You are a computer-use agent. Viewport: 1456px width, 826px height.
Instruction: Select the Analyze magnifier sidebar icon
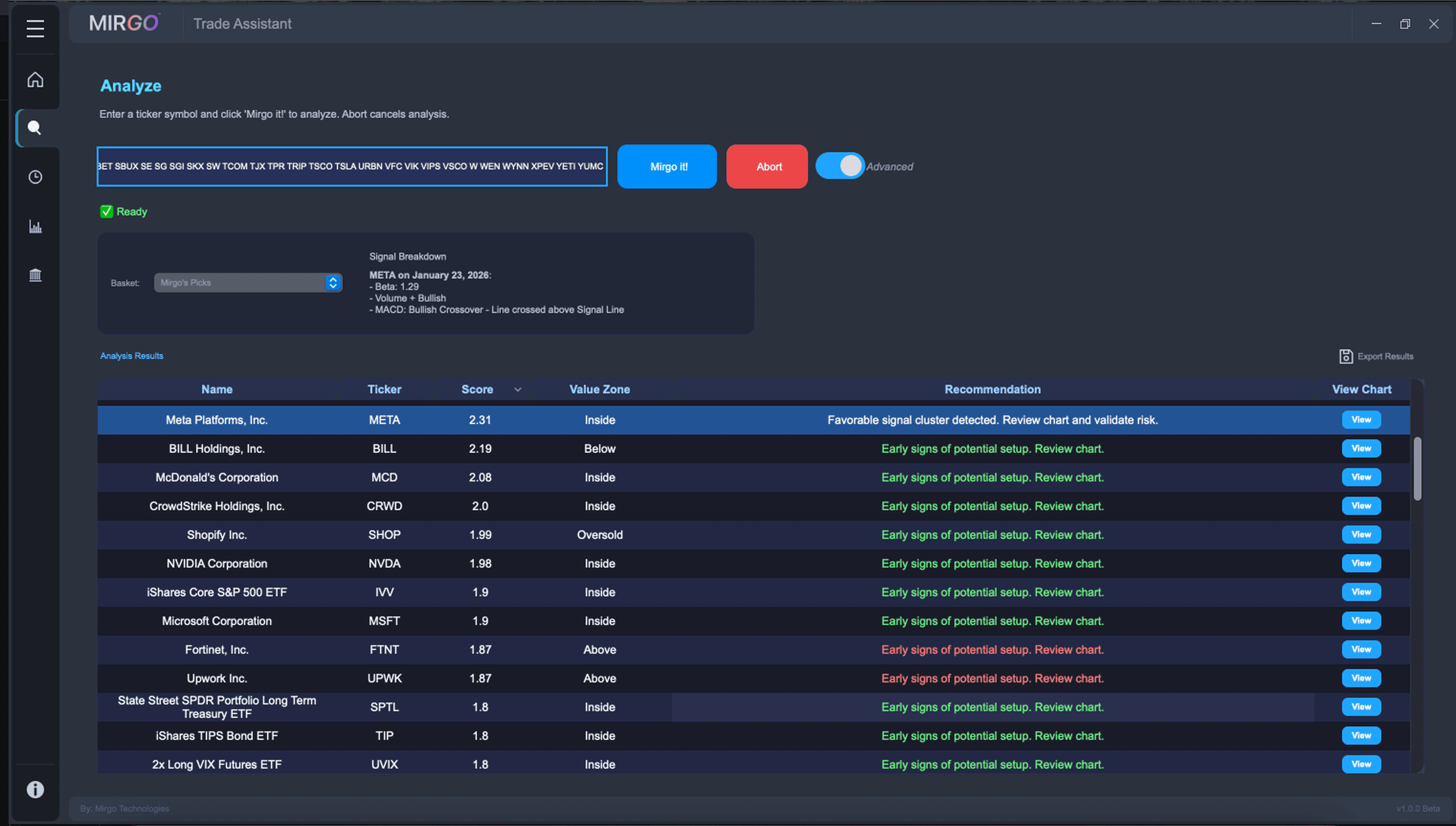click(35, 128)
